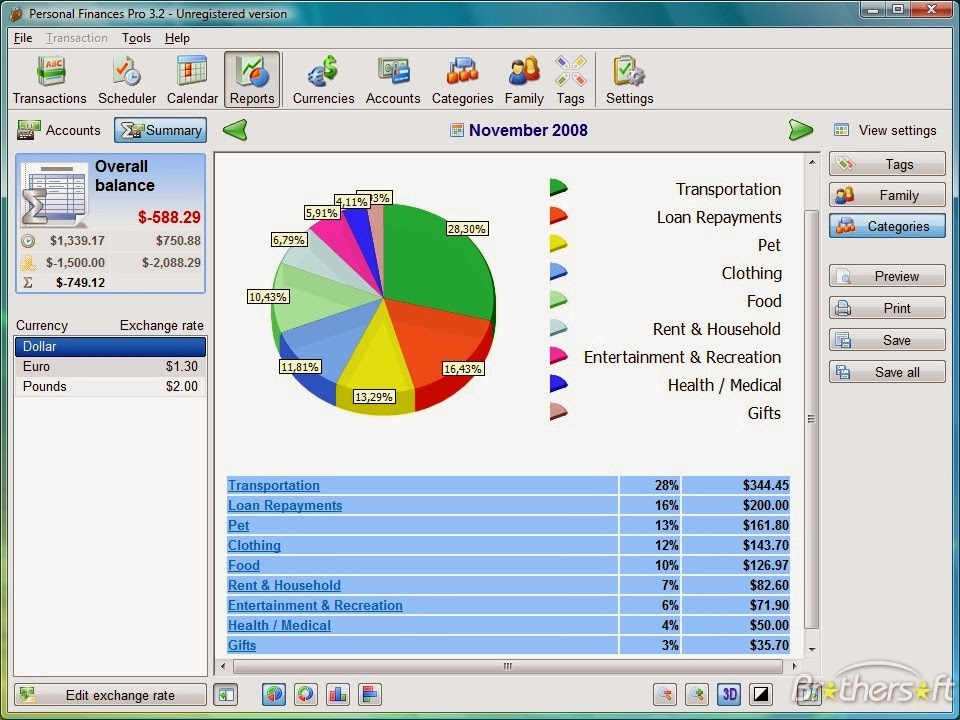This screenshot has width=960, height=720.
Task: Toggle the 3D chart mode
Action: click(729, 694)
